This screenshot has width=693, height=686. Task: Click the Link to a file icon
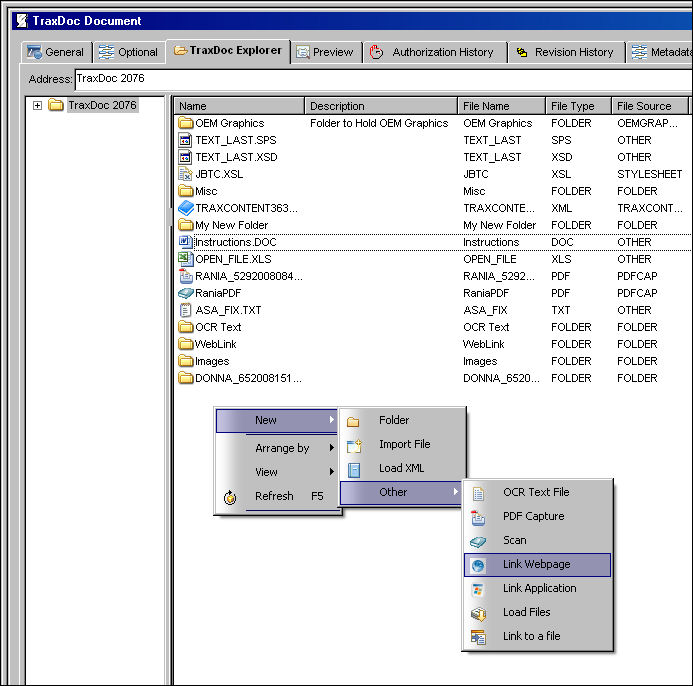(x=478, y=637)
